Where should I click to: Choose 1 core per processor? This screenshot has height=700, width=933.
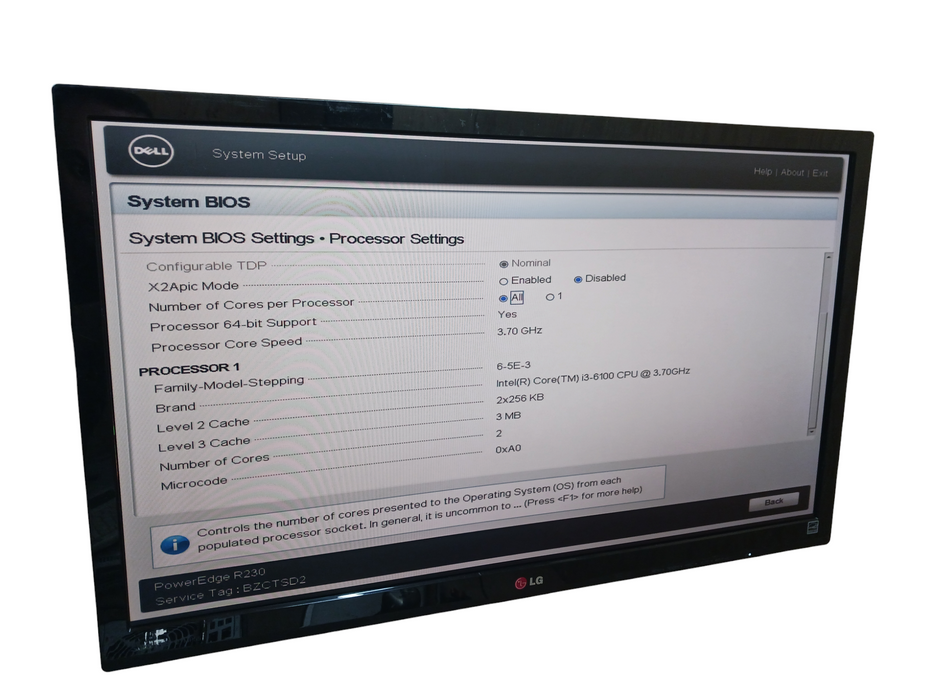point(550,296)
